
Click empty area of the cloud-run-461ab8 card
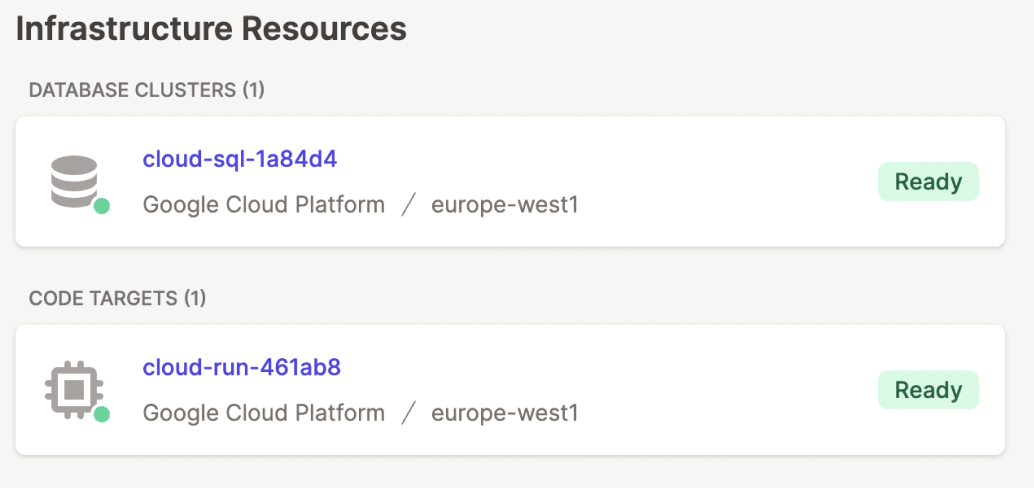[725, 390]
